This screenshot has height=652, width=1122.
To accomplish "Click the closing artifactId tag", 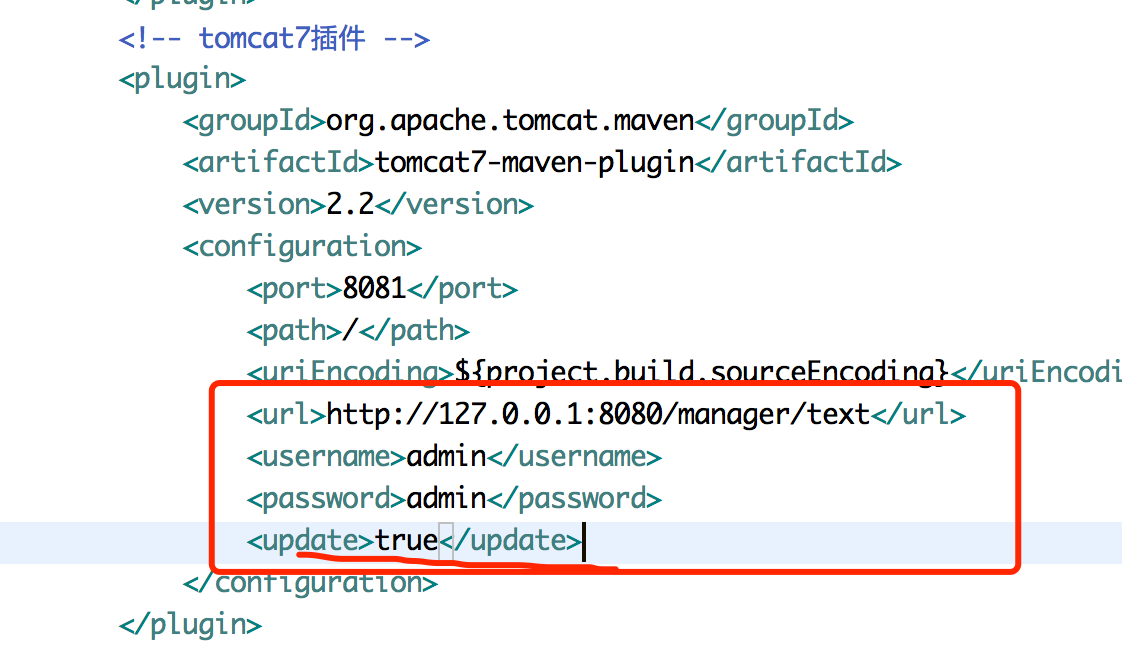I will [x=798, y=163].
